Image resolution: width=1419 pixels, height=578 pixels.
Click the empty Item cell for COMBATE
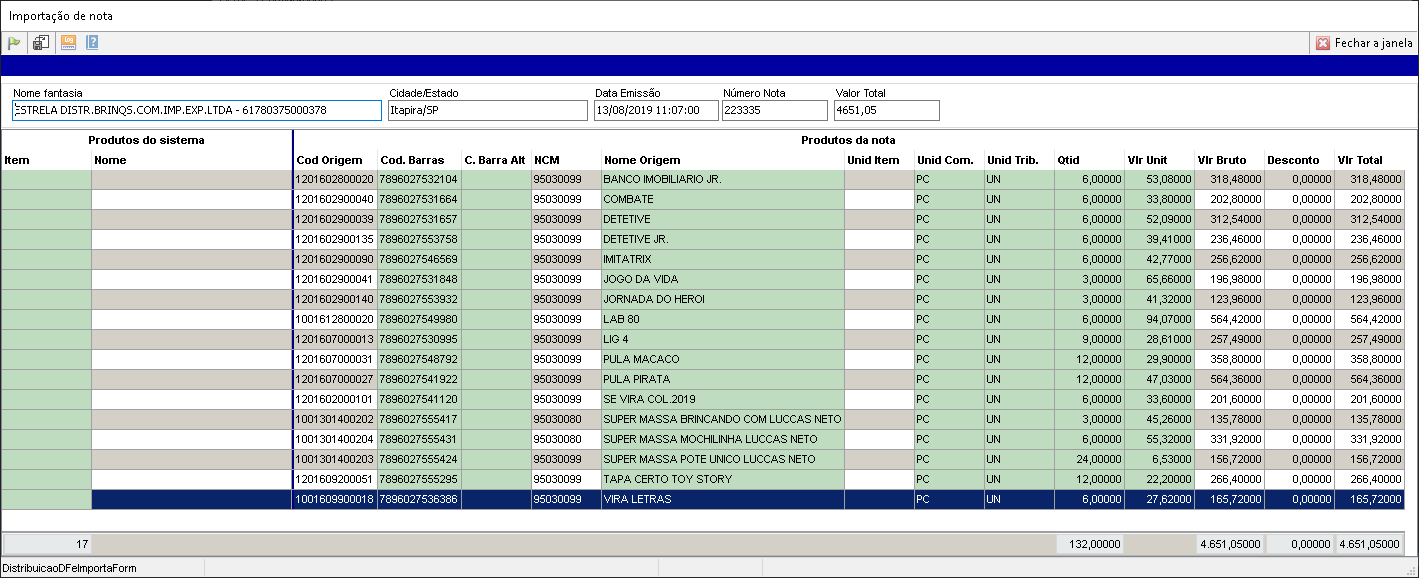tap(46, 199)
